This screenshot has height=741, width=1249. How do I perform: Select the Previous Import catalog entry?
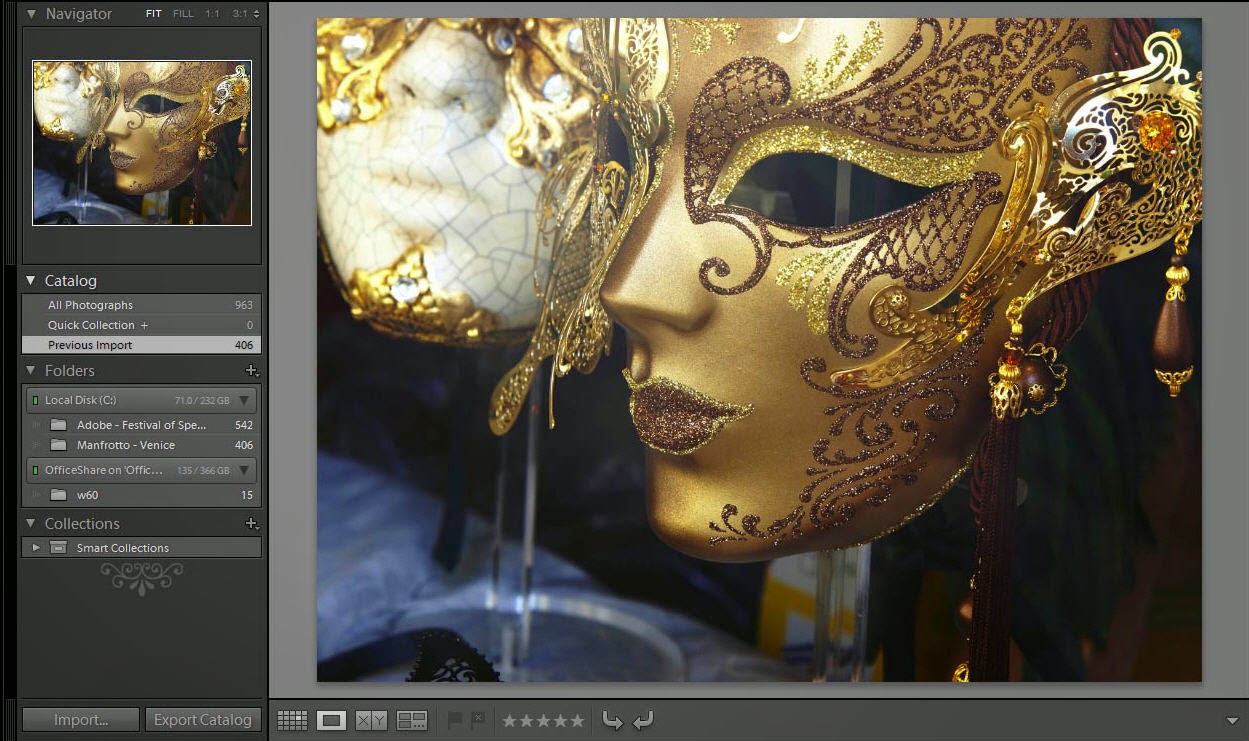pyautogui.click(x=90, y=344)
